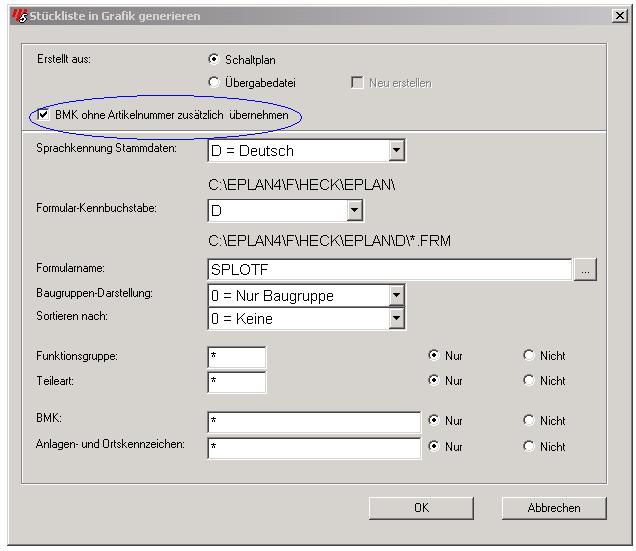Click the Erstellt aus: label
The height and width of the screenshot is (551, 636).
tap(64, 59)
